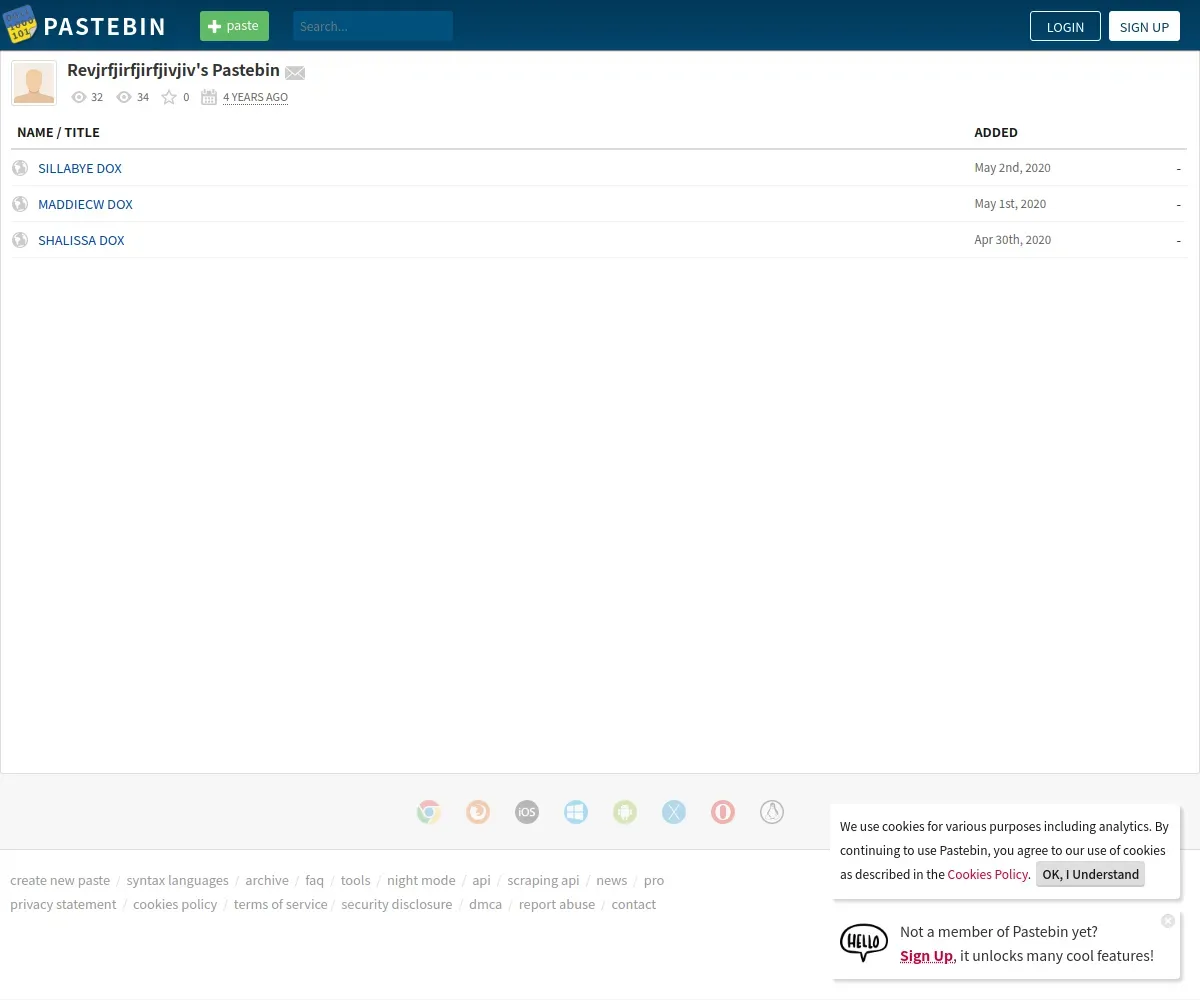
Task: Click the globe icon next to SILLABYE DOX
Action: coord(20,168)
